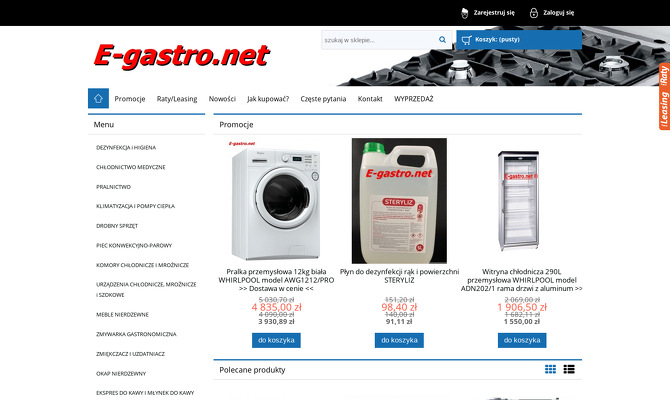The width and height of the screenshot is (670, 400).
Task: Open the shopping cart icon
Action: 467,40
